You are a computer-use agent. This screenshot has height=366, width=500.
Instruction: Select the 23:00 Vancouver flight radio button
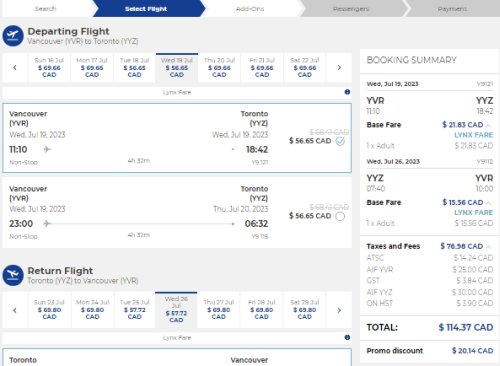coord(340,216)
